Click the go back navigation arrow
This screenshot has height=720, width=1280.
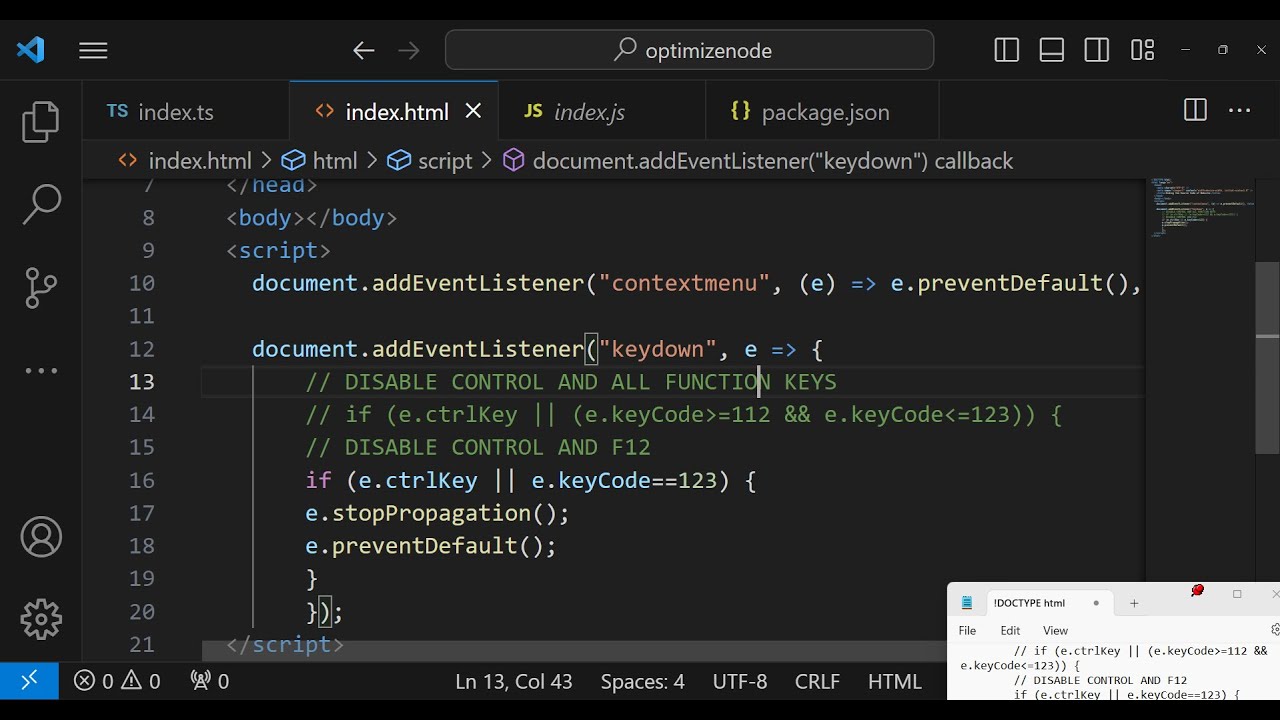(x=363, y=50)
